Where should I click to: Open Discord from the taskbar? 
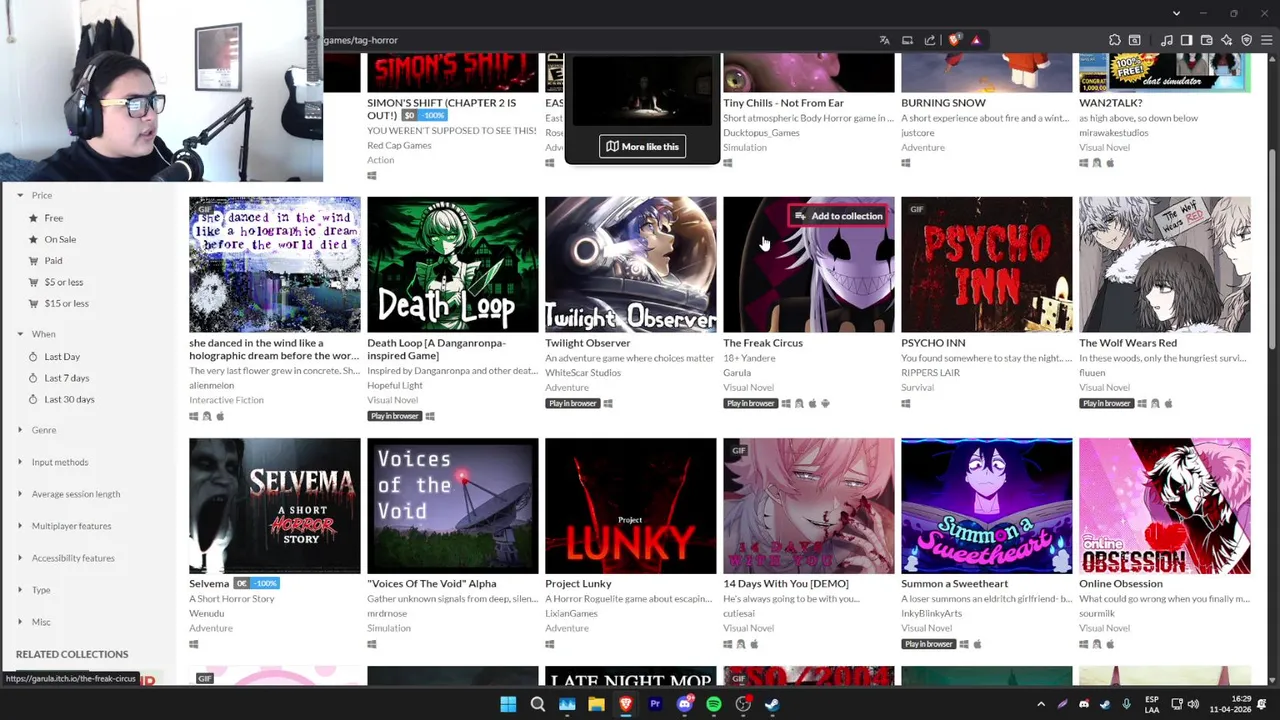click(684, 704)
